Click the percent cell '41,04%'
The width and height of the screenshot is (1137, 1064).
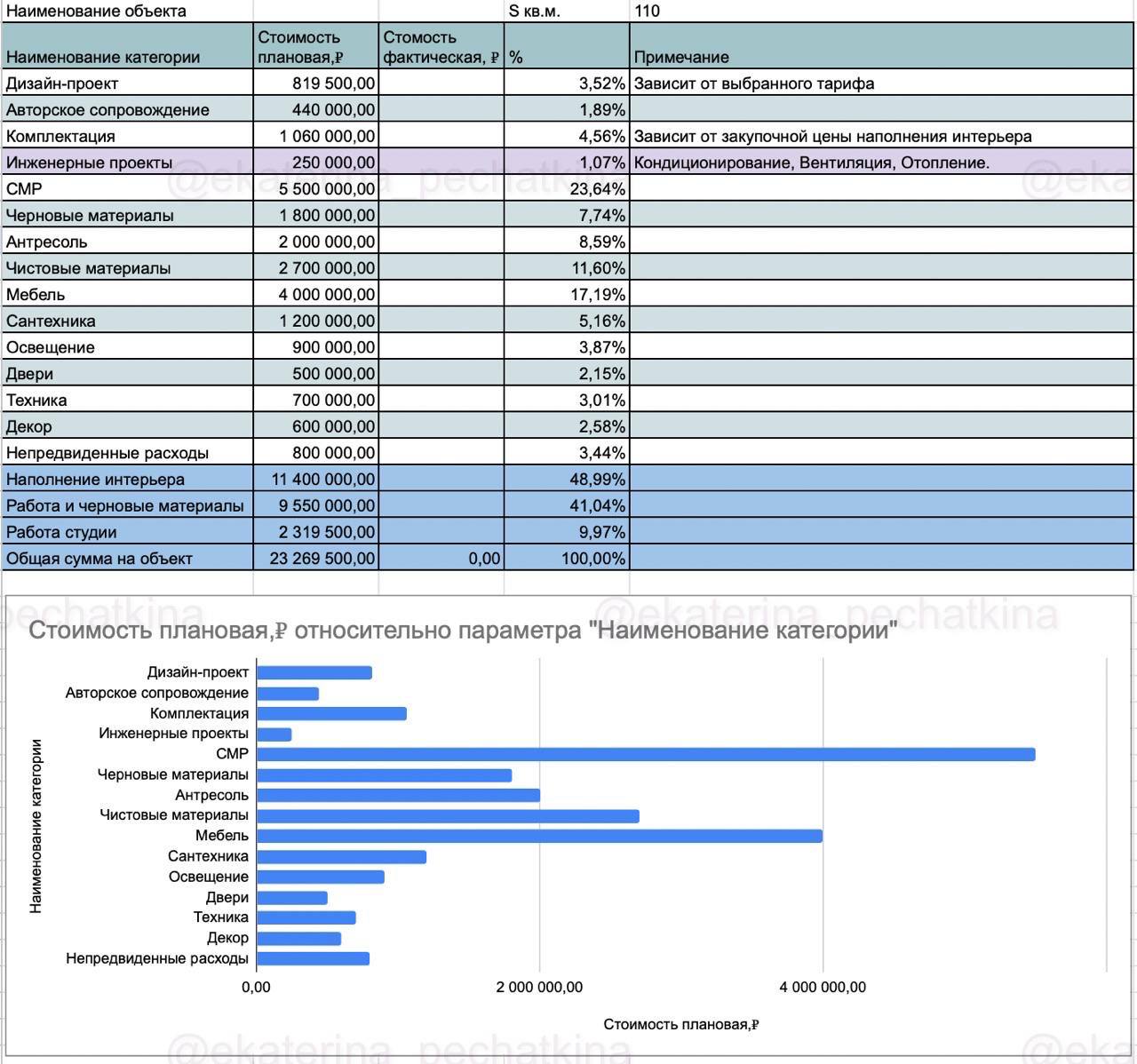point(567,505)
